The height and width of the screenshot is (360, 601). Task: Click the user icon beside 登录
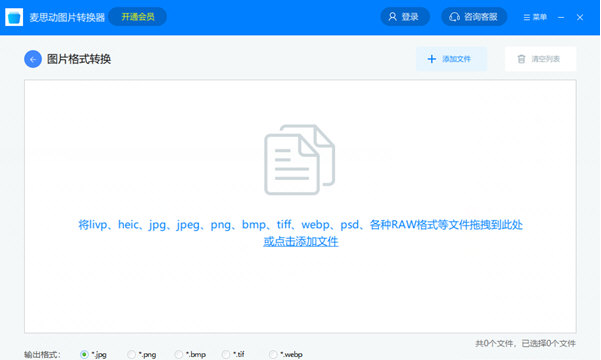pyautogui.click(x=392, y=17)
